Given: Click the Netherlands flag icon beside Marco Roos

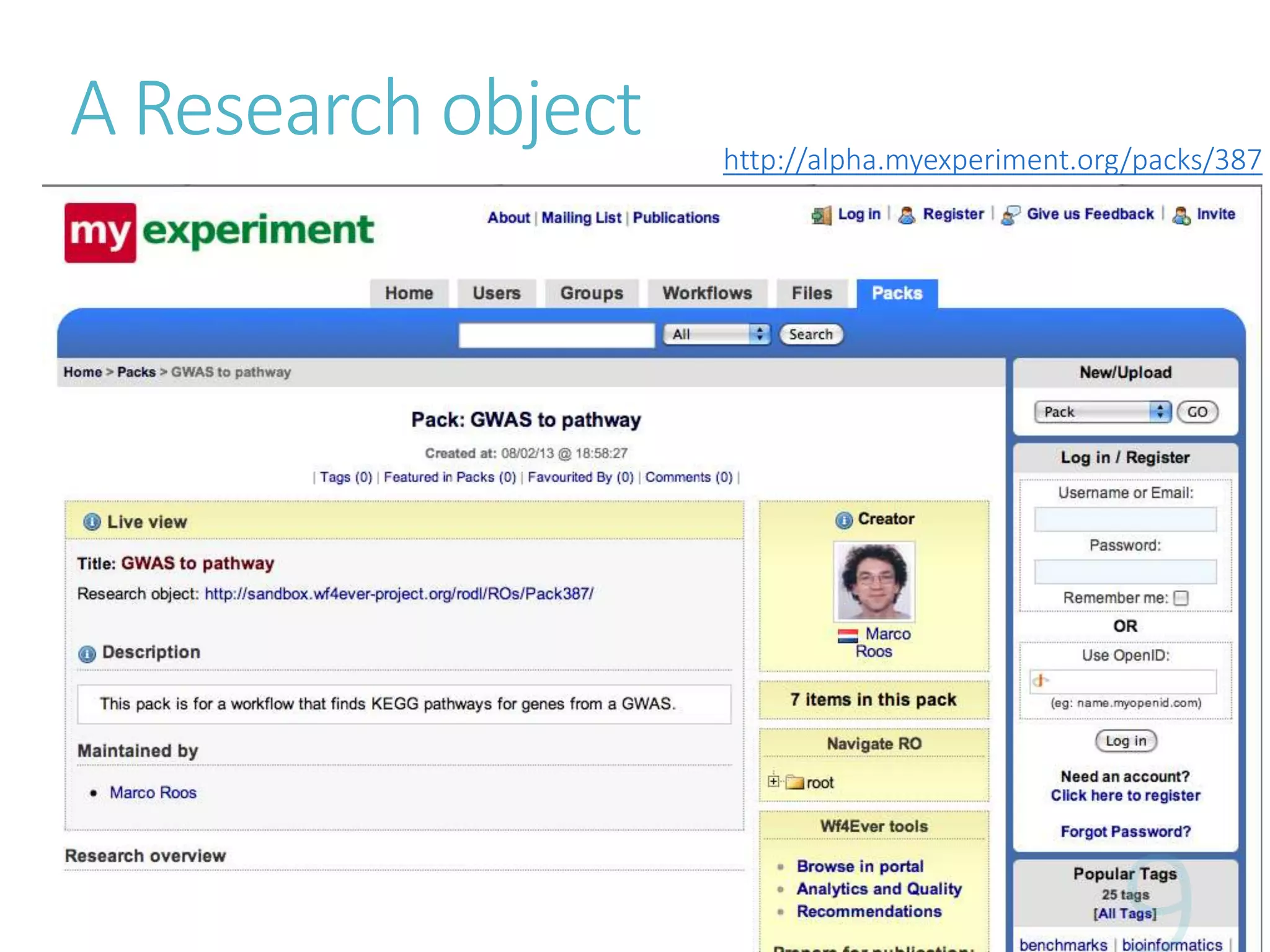Looking at the screenshot, I should point(848,635).
